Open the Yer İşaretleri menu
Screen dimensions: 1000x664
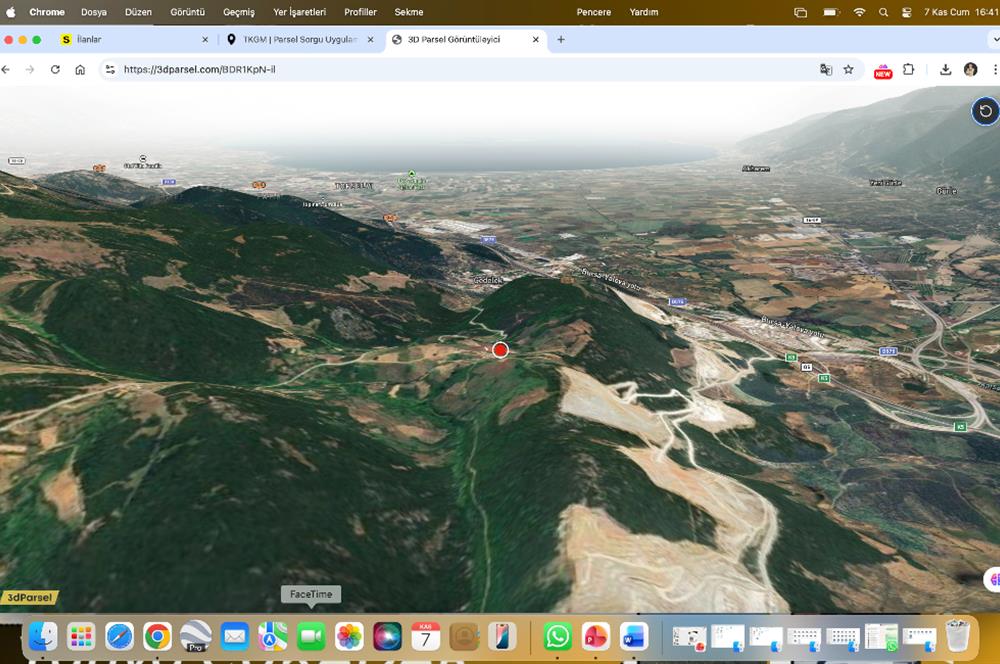coord(299,12)
